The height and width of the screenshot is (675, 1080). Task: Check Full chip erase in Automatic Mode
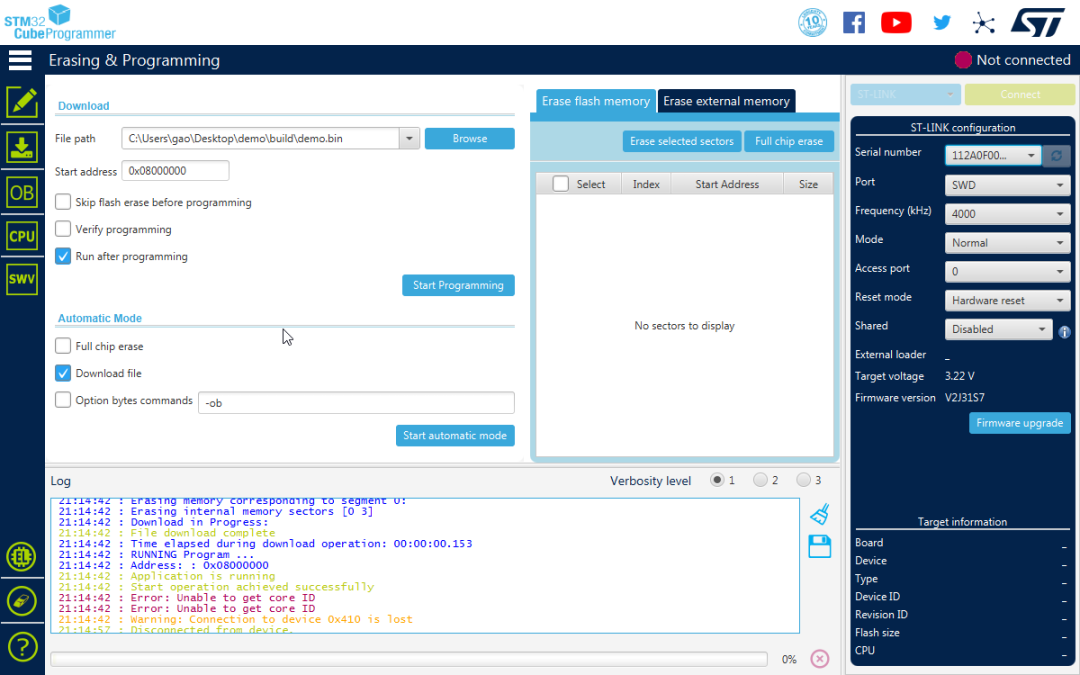(x=63, y=346)
